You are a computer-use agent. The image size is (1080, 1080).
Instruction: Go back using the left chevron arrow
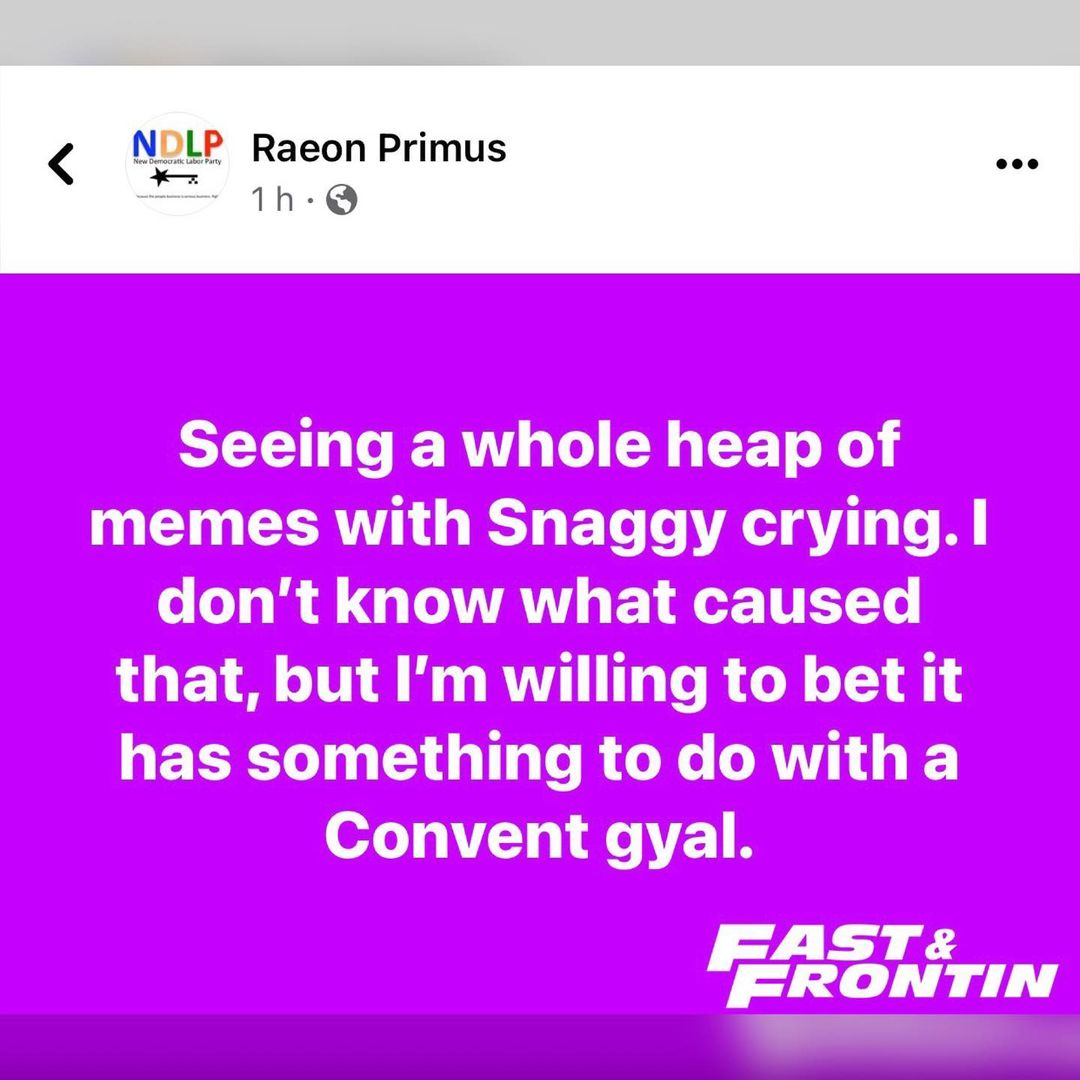(61, 164)
